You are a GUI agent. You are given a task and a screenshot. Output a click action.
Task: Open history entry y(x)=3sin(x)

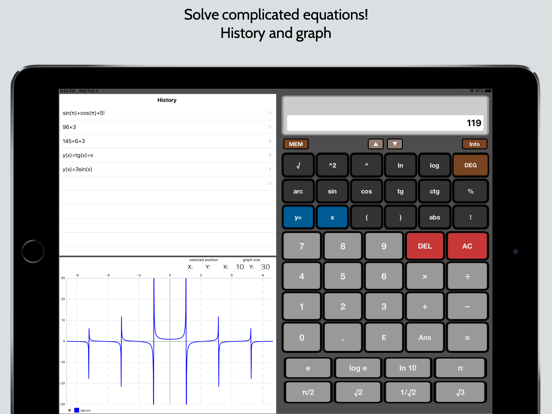pyautogui.click(x=167, y=169)
